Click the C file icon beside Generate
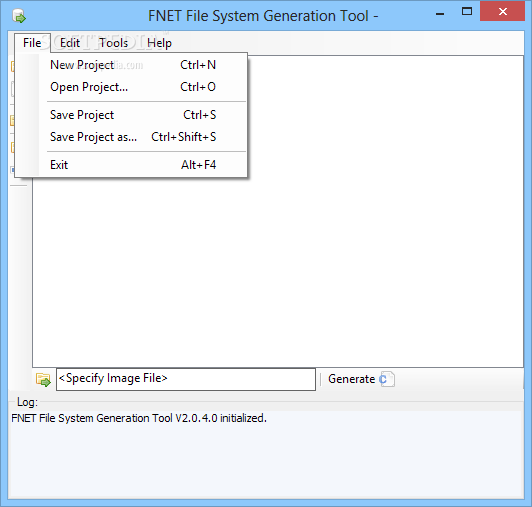 387,379
